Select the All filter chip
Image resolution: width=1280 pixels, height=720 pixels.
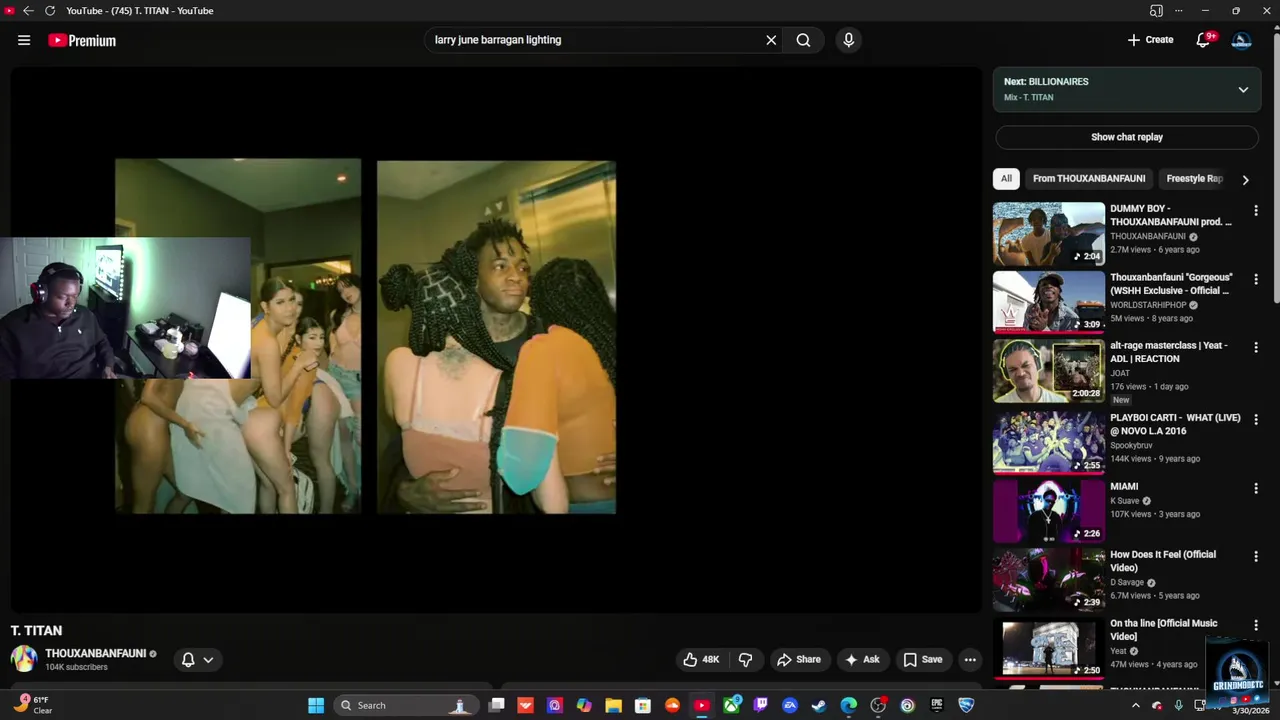(x=1006, y=179)
